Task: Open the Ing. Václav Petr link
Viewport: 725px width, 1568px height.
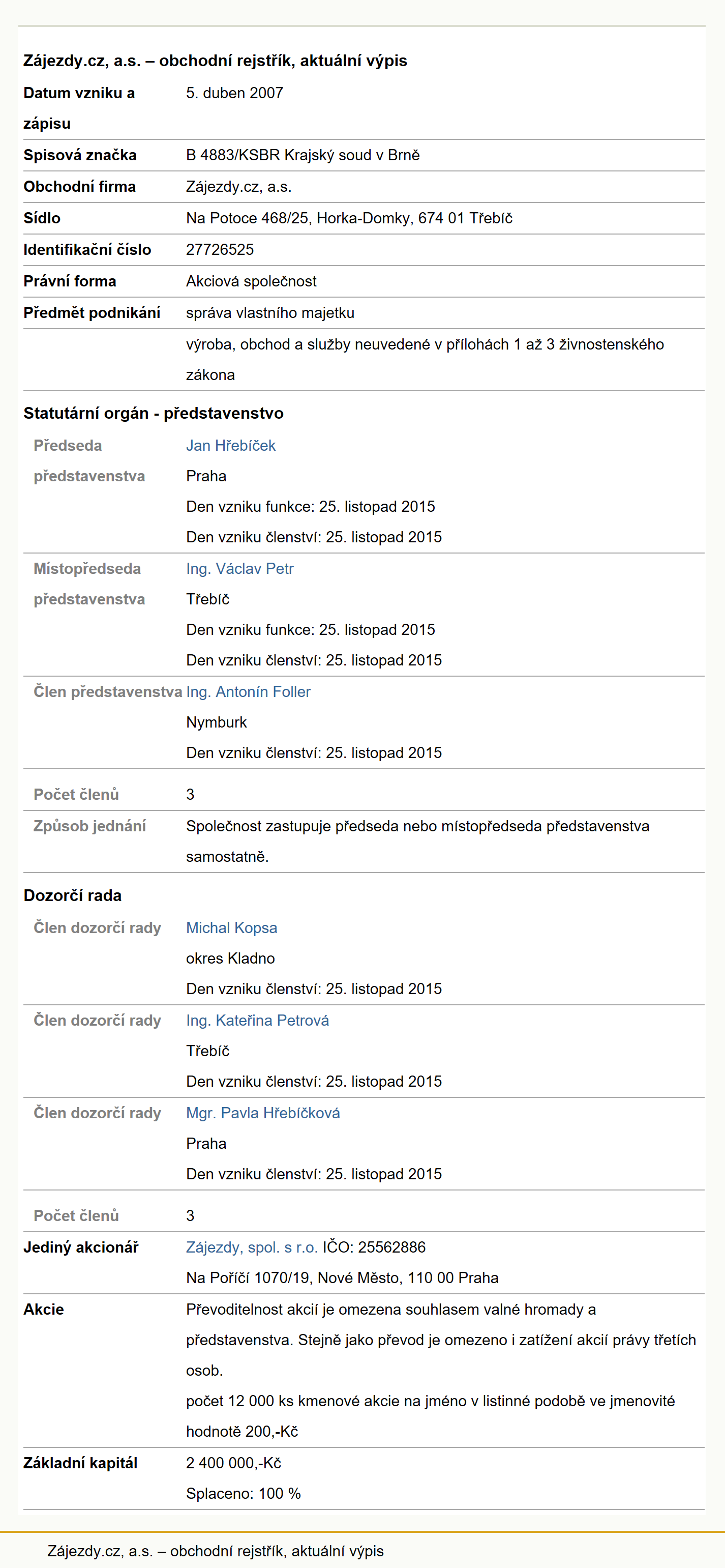Action: (239, 568)
